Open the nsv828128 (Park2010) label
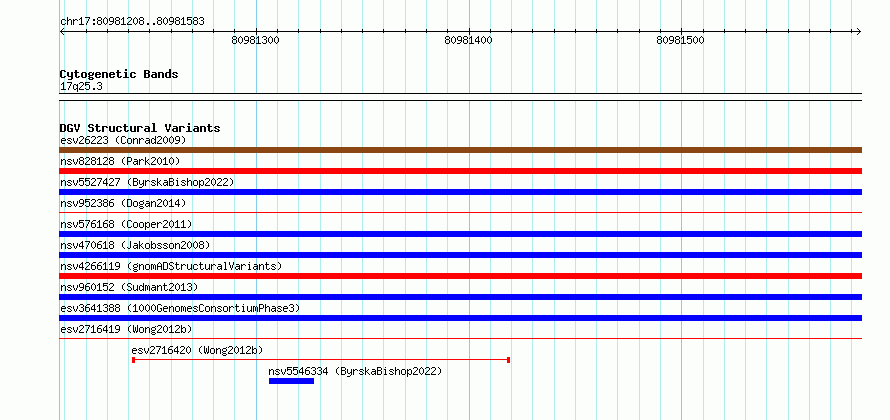The width and height of the screenshot is (890, 420). click(x=120, y=161)
